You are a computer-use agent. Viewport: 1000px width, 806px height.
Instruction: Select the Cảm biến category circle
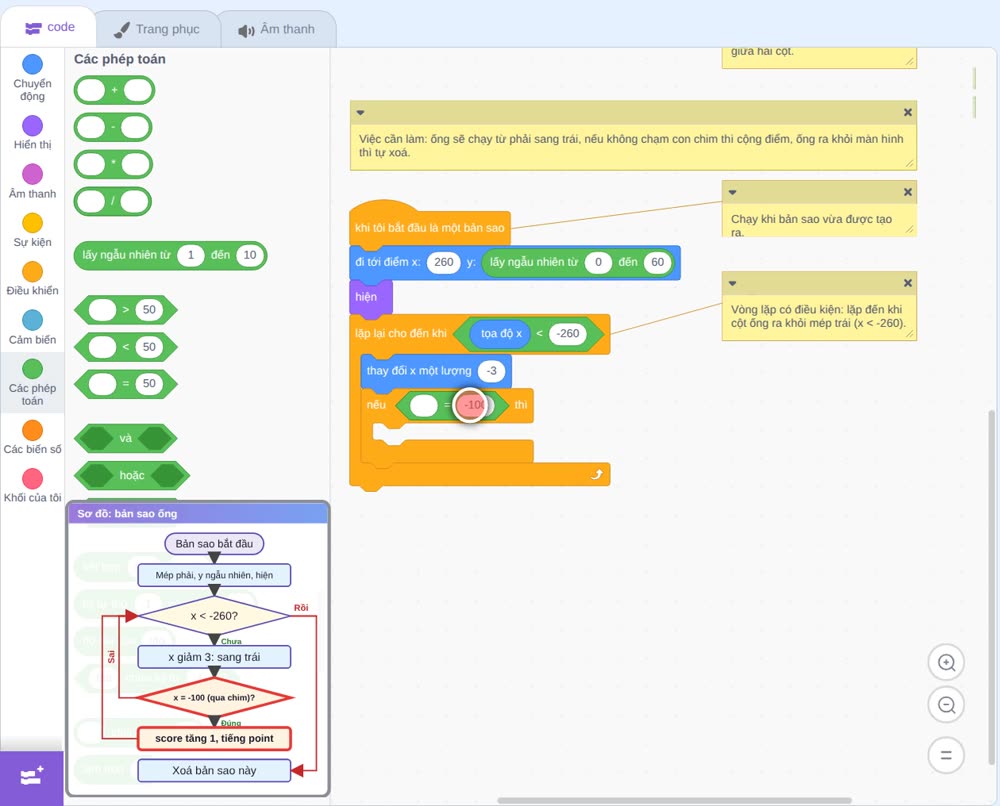[32, 320]
